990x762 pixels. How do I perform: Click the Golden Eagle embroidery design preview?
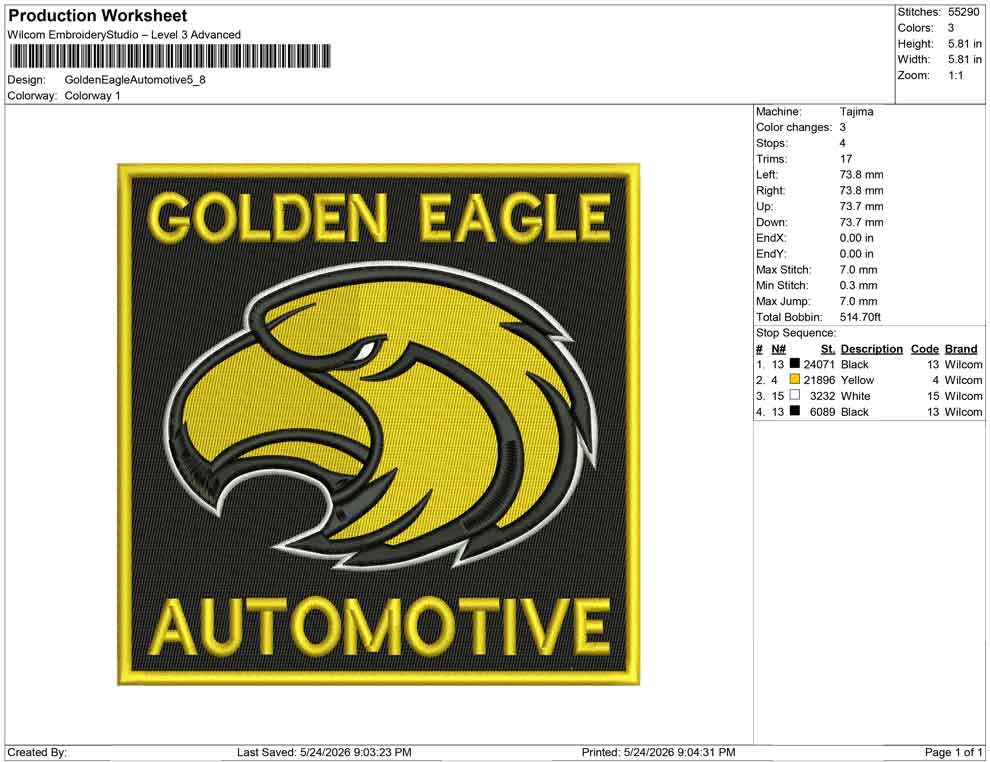tap(379, 424)
